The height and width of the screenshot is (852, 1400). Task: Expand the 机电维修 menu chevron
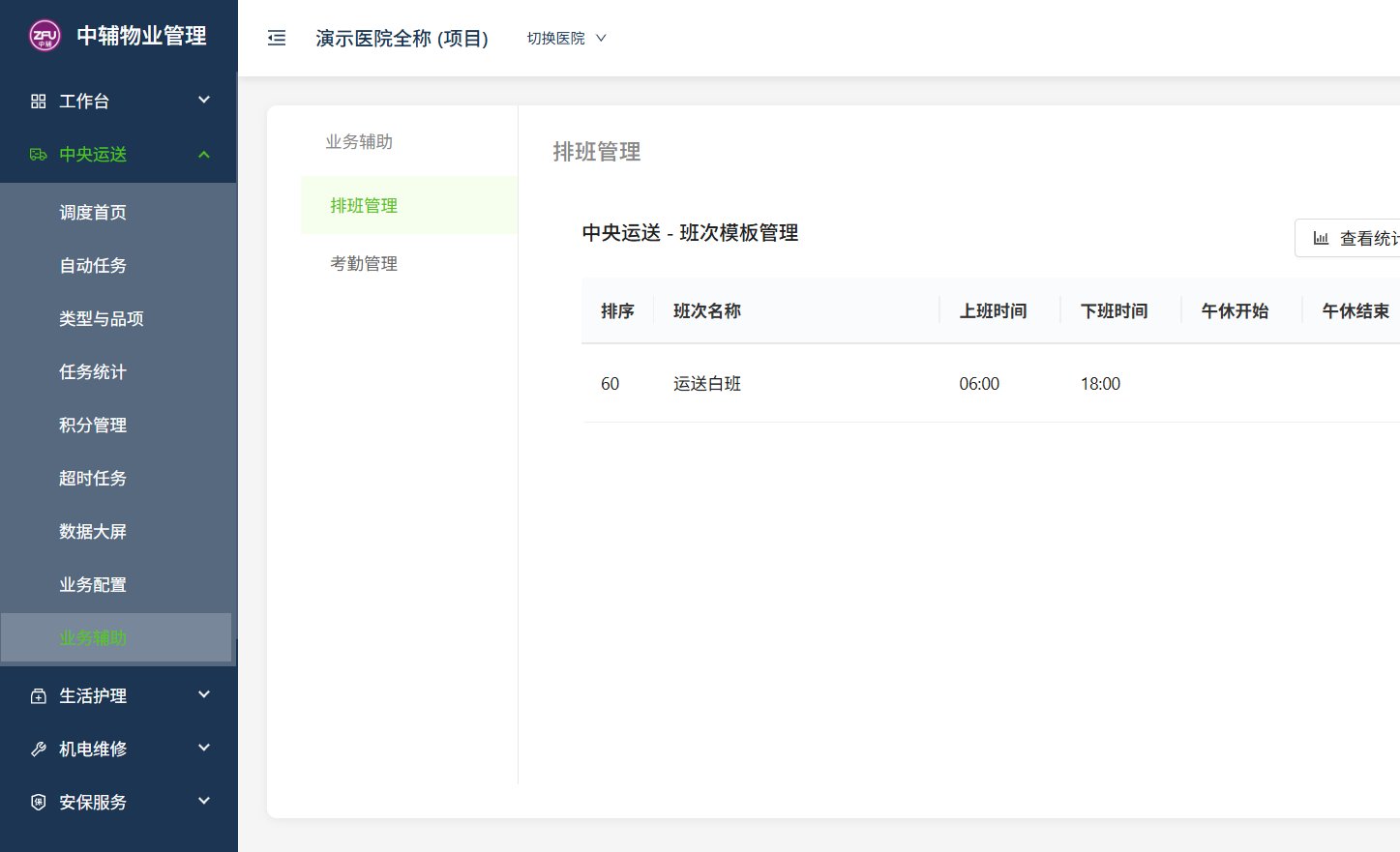(x=204, y=748)
